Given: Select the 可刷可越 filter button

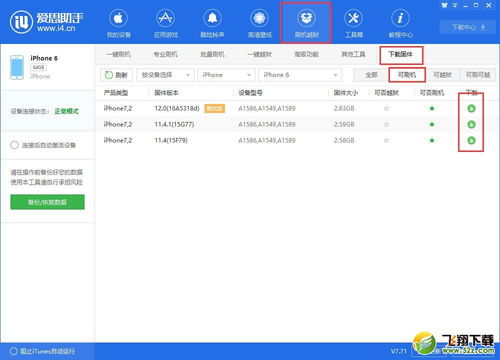Looking at the screenshot, I should 478,75.
